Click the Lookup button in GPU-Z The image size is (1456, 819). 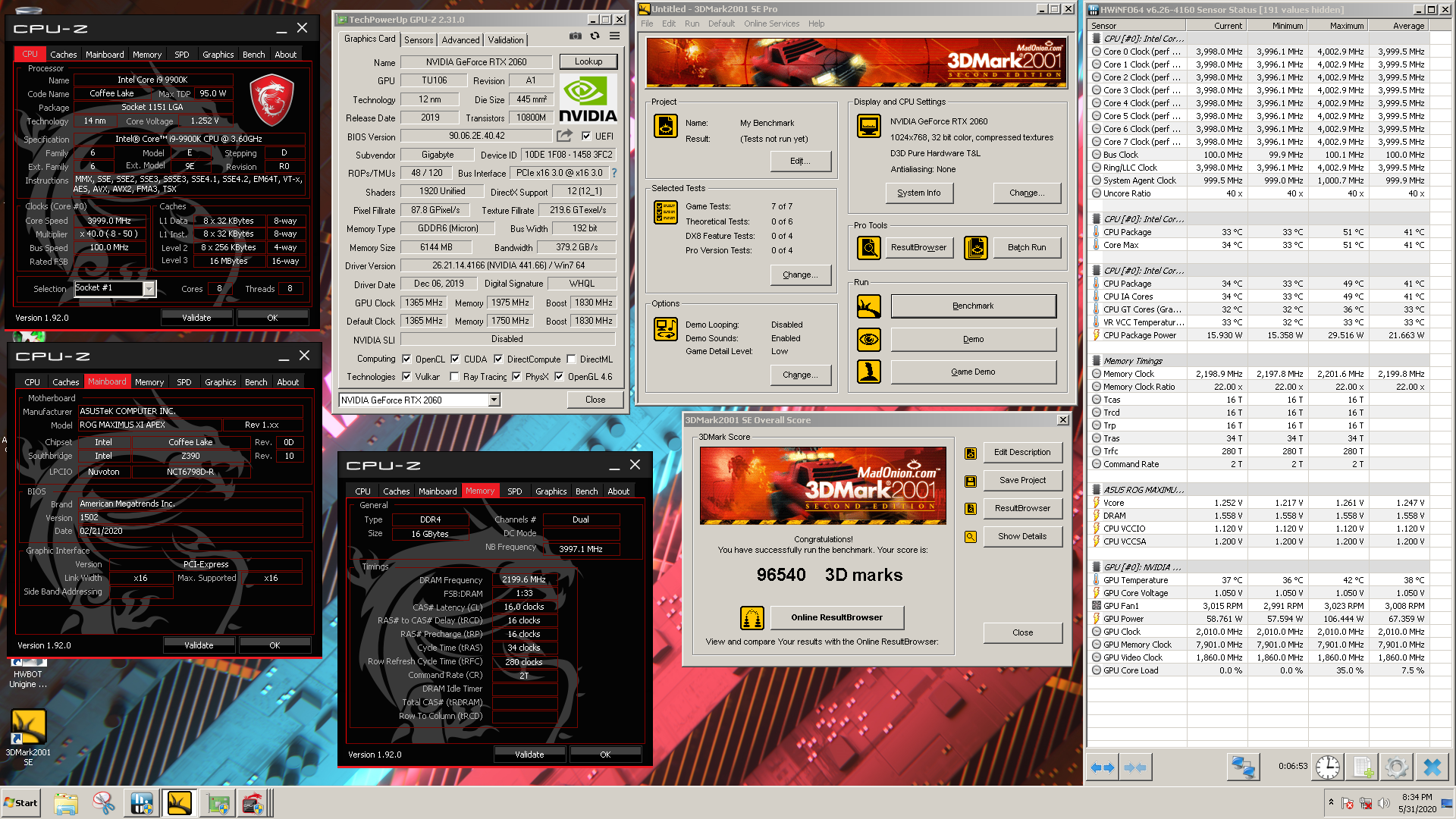click(588, 61)
